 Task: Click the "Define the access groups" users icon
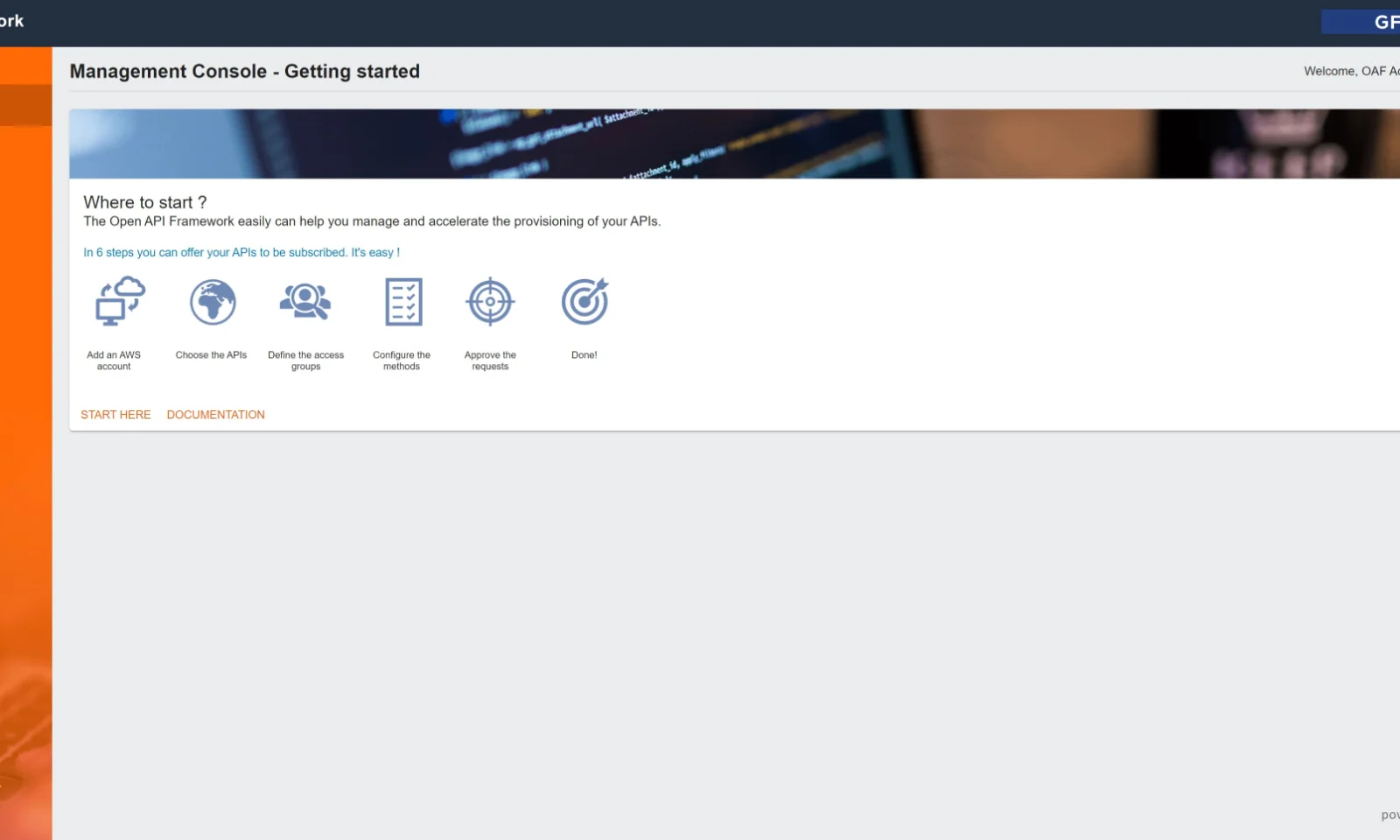click(305, 301)
